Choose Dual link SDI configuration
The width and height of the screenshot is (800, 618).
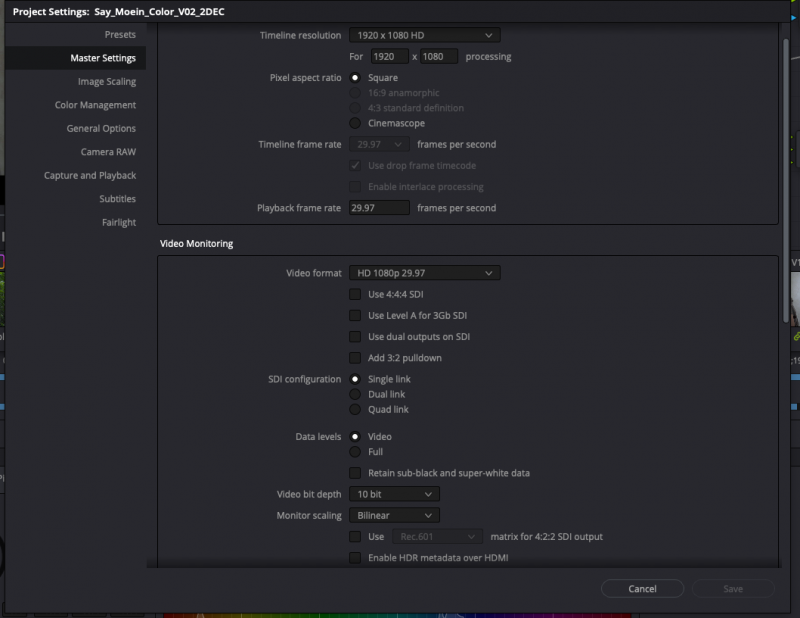pos(355,395)
